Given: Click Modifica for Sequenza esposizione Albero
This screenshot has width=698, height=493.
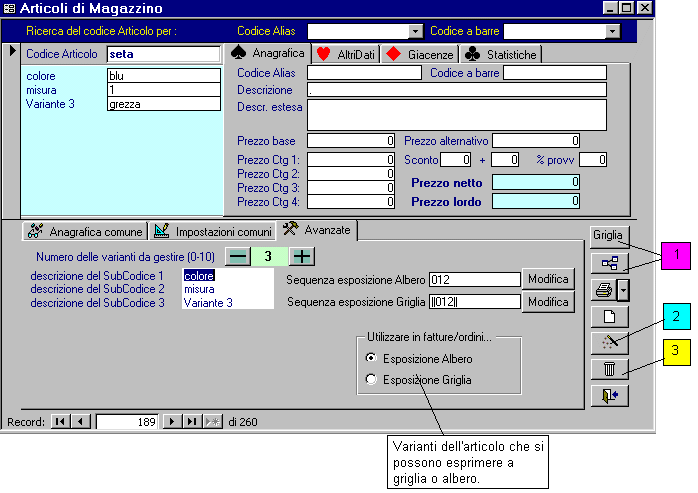Looking at the screenshot, I should pyautogui.click(x=548, y=279).
